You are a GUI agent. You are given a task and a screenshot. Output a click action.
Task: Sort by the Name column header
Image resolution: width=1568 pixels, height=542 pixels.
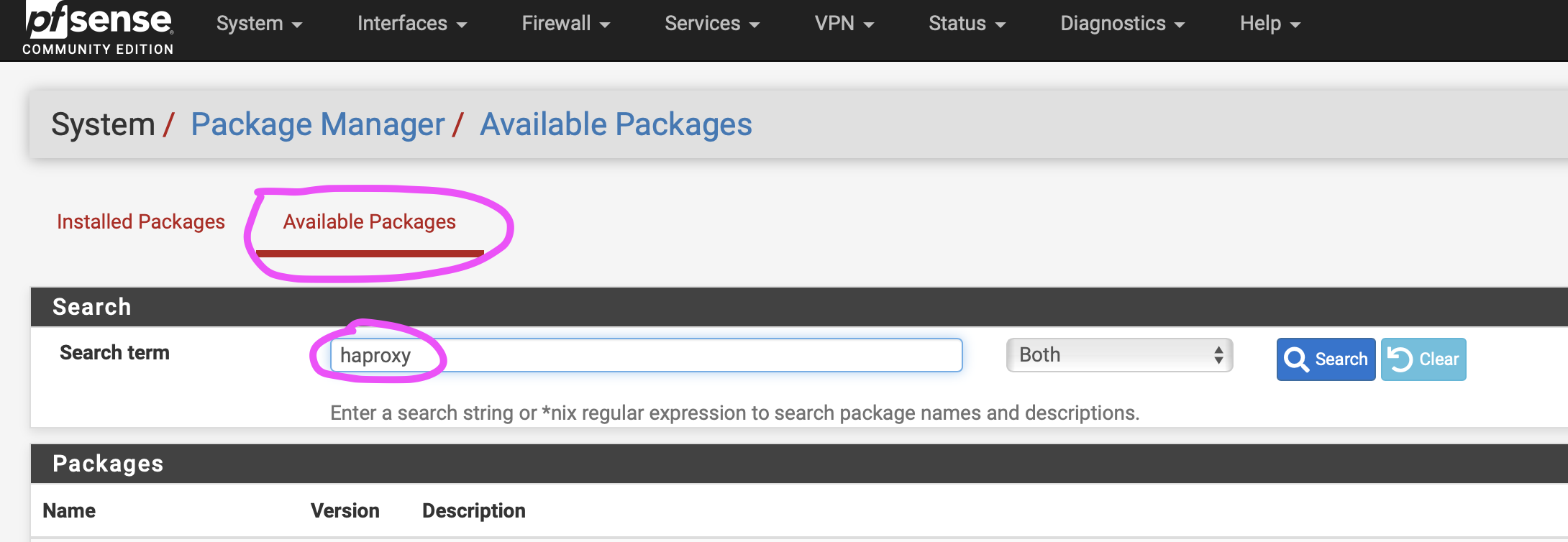coord(69,510)
